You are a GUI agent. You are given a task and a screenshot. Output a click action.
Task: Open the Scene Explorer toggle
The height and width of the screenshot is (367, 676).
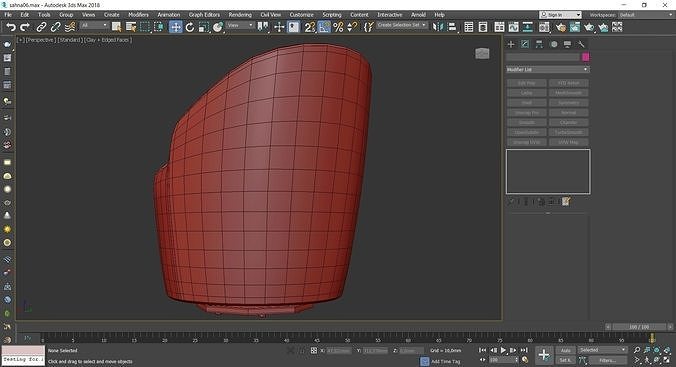(x=469, y=27)
